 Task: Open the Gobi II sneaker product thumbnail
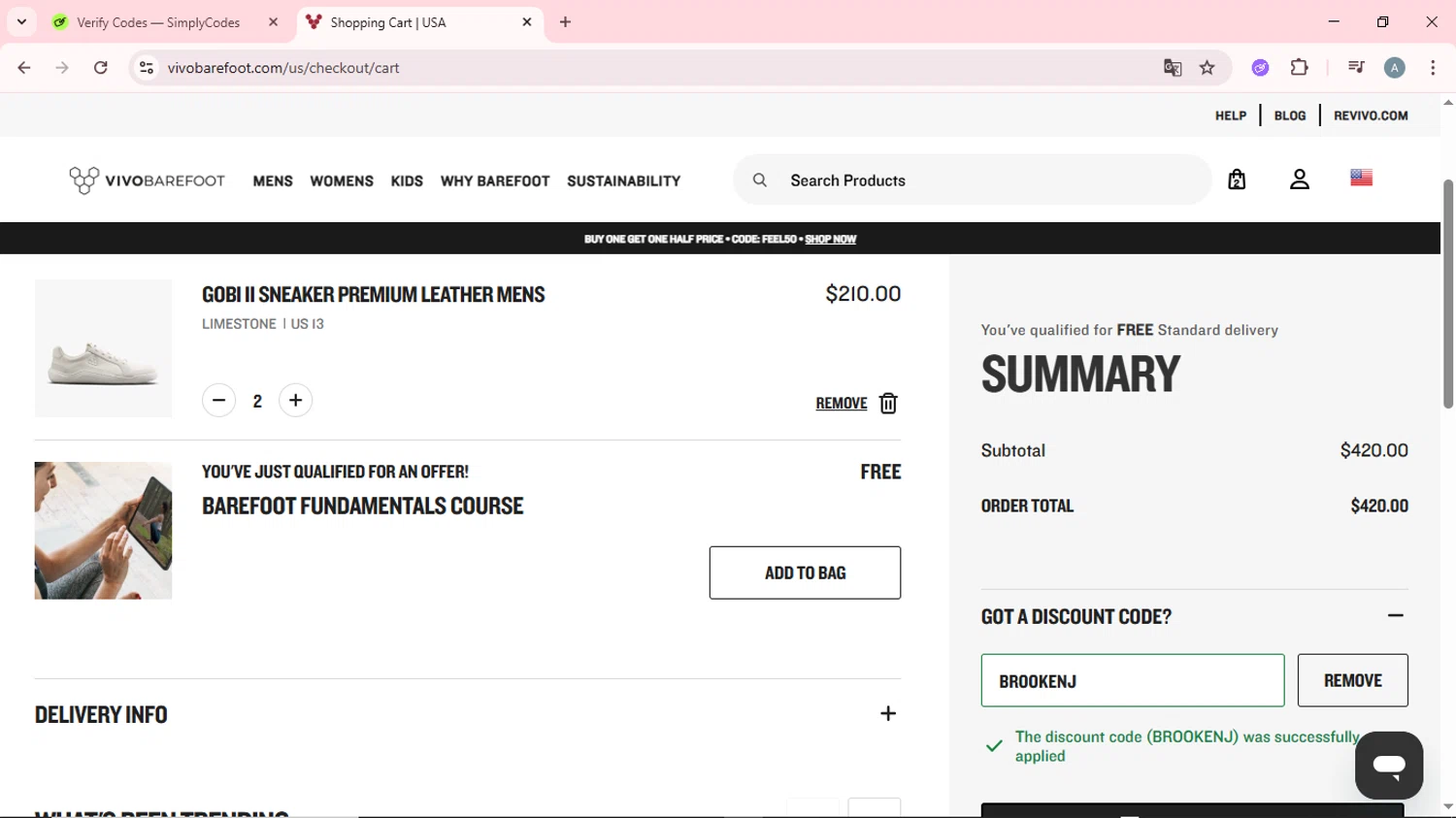pos(103,348)
